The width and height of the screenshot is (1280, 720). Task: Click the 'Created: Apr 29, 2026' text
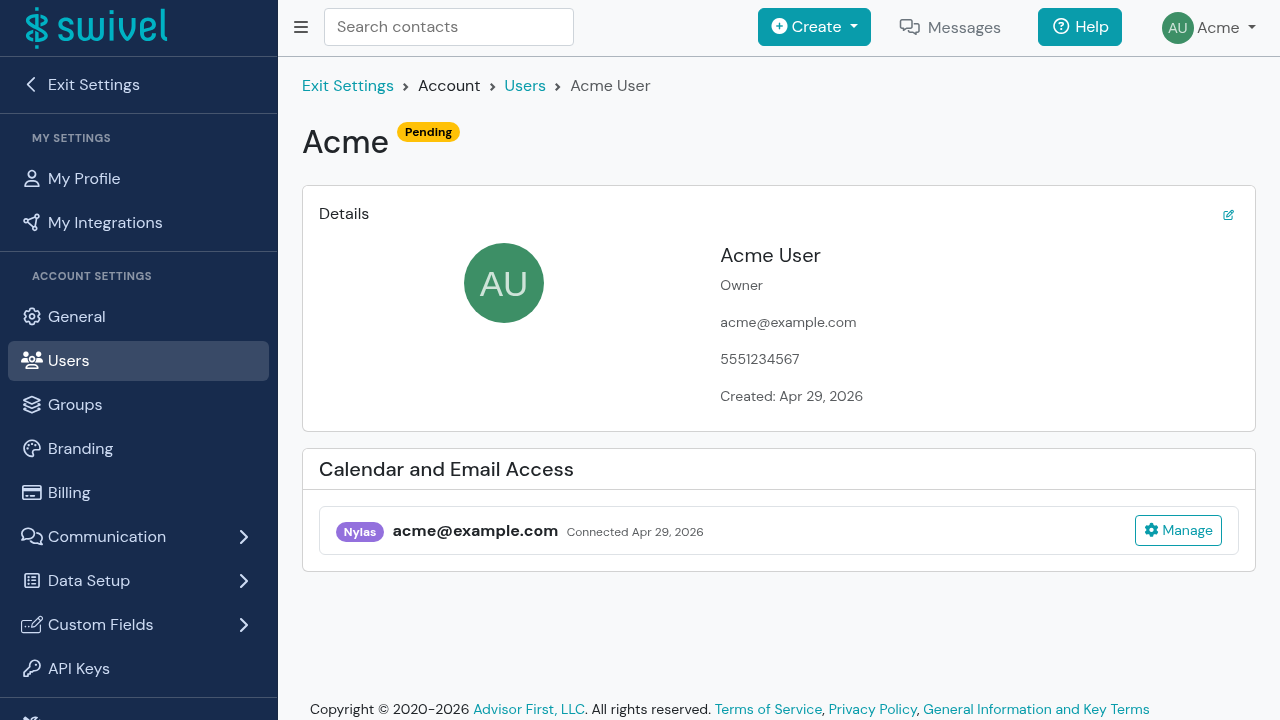(x=791, y=396)
